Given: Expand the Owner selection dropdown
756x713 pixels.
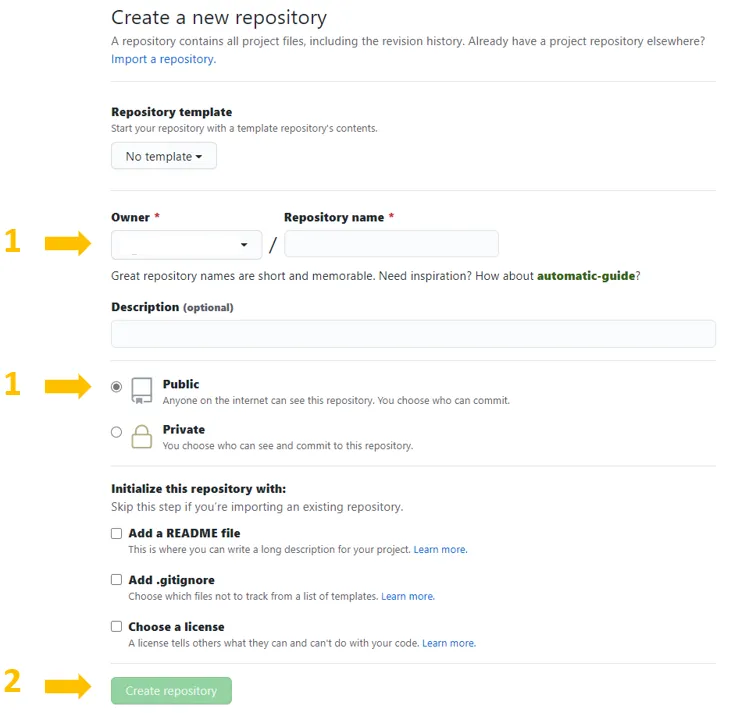Looking at the screenshot, I should (x=187, y=245).
